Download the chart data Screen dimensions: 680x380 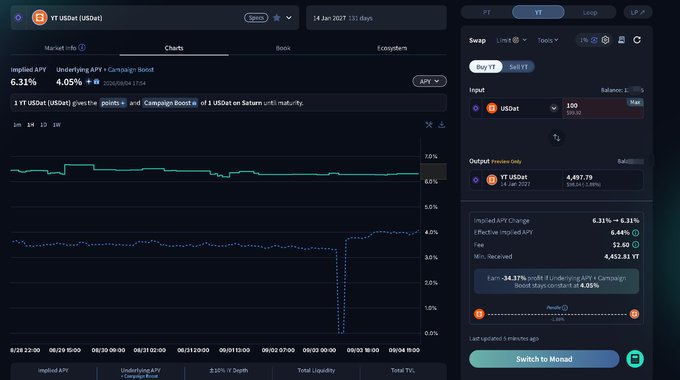(x=441, y=125)
